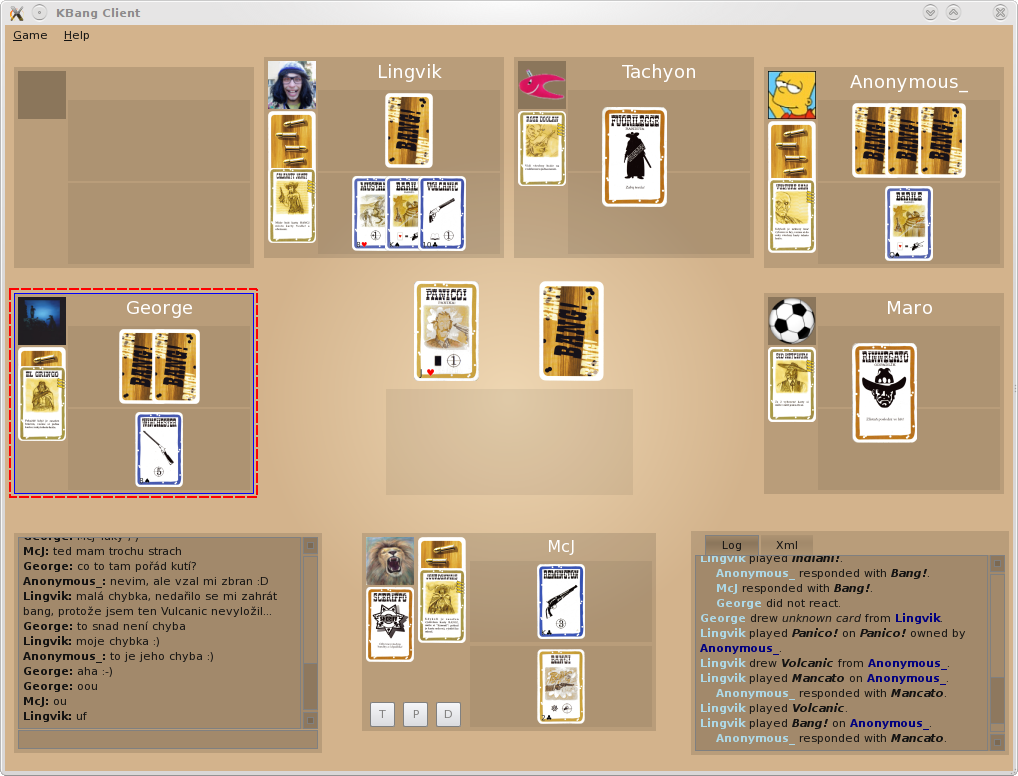Click Maro's soccer ball avatar
Screen dimensions: 1018x776
[x=791, y=321]
